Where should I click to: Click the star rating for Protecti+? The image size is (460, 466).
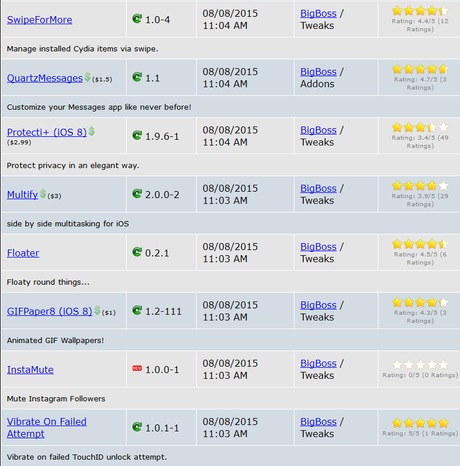[x=420, y=127]
